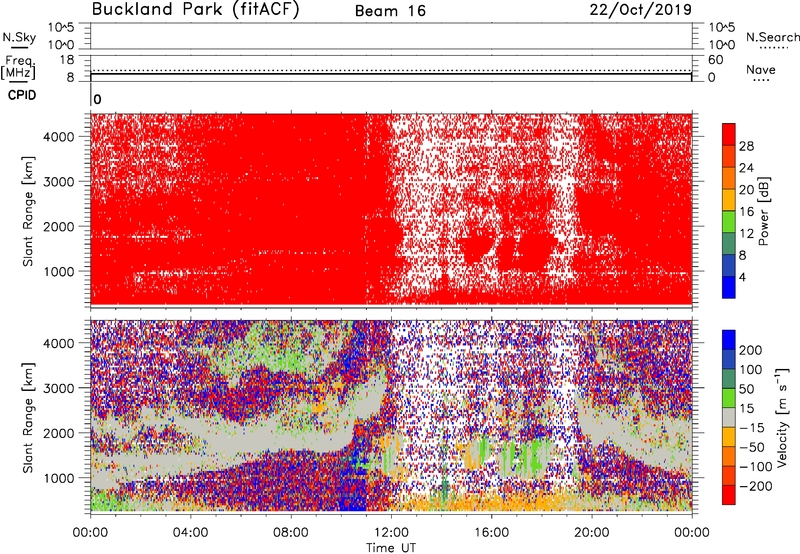Select the 15 label on Velocity colorbar

(x=746, y=409)
